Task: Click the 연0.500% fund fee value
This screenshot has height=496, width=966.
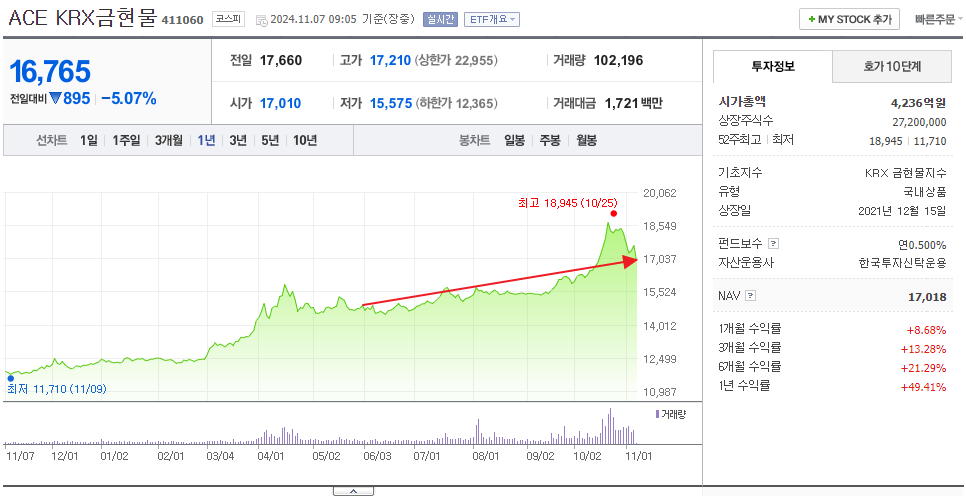Action: [922, 245]
